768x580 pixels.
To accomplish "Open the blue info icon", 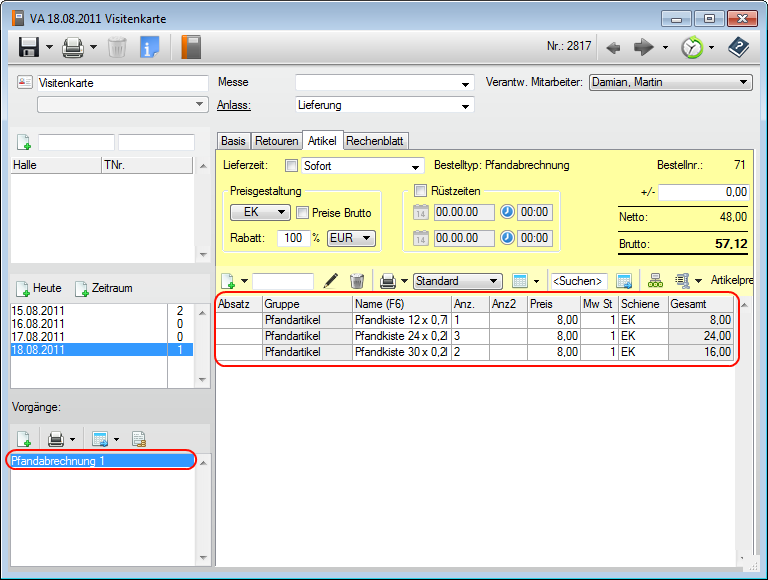I will pyautogui.click(x=150, y=46).
